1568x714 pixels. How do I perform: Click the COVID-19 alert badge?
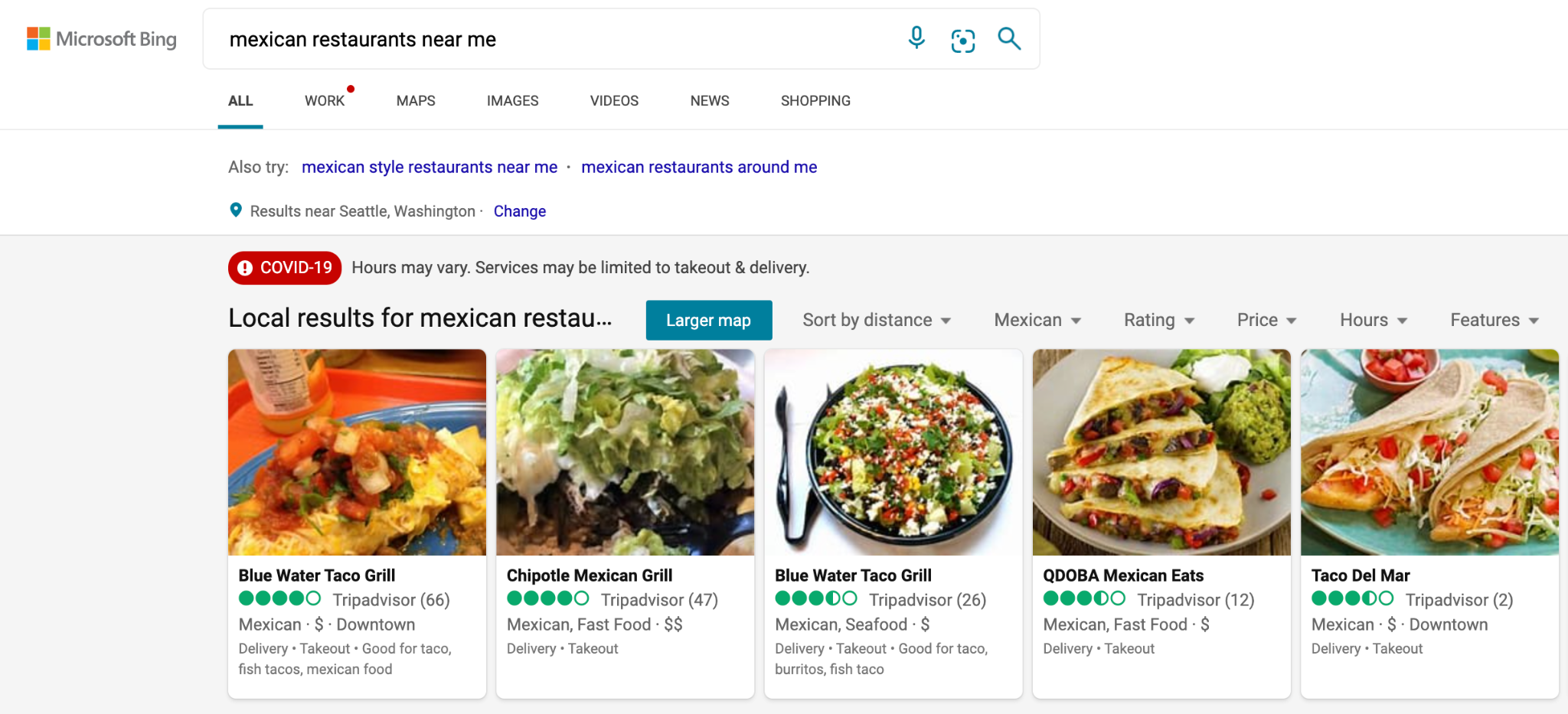(x=285, y=268)
